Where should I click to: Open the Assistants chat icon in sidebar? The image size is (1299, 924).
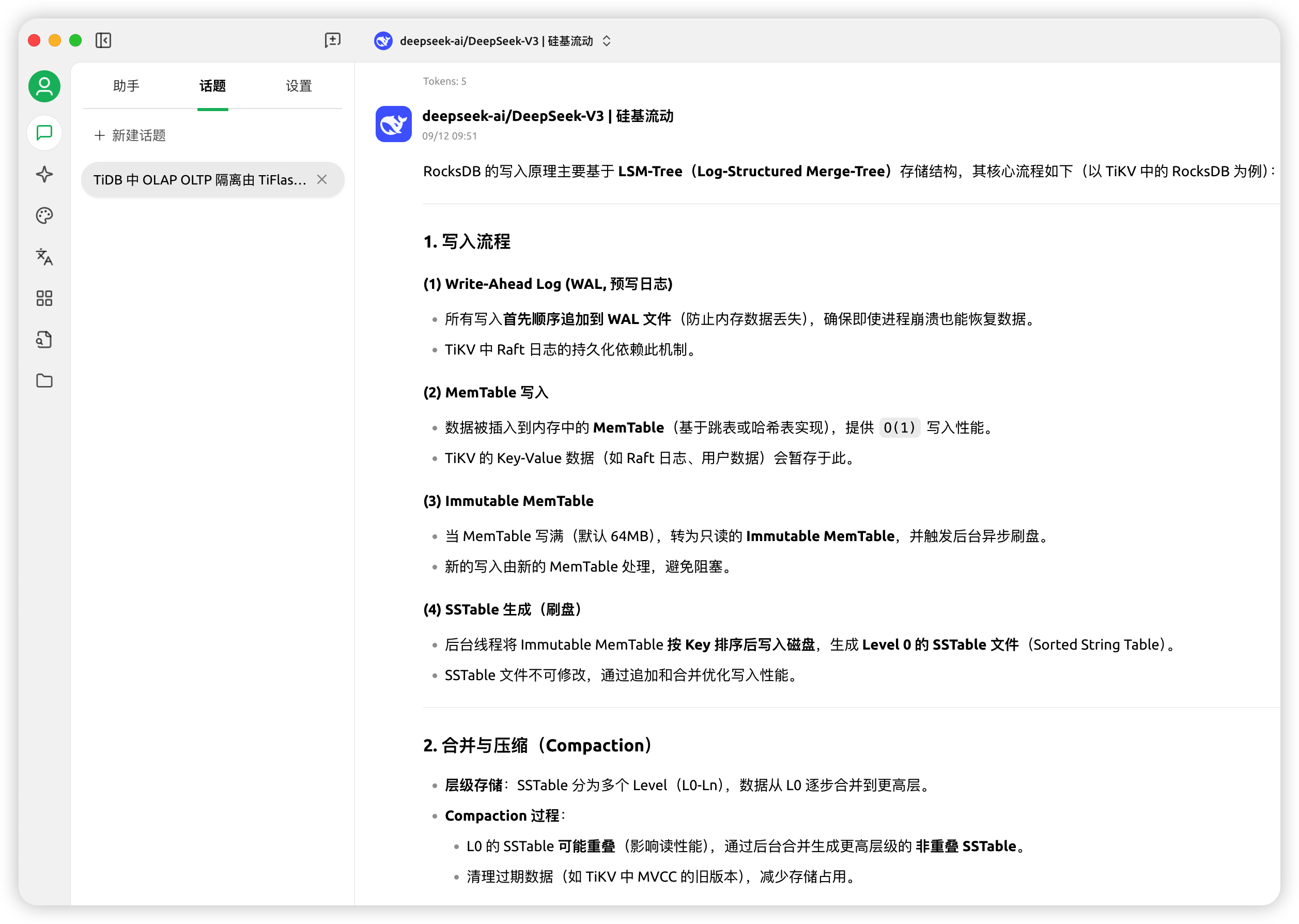(44, 133)
